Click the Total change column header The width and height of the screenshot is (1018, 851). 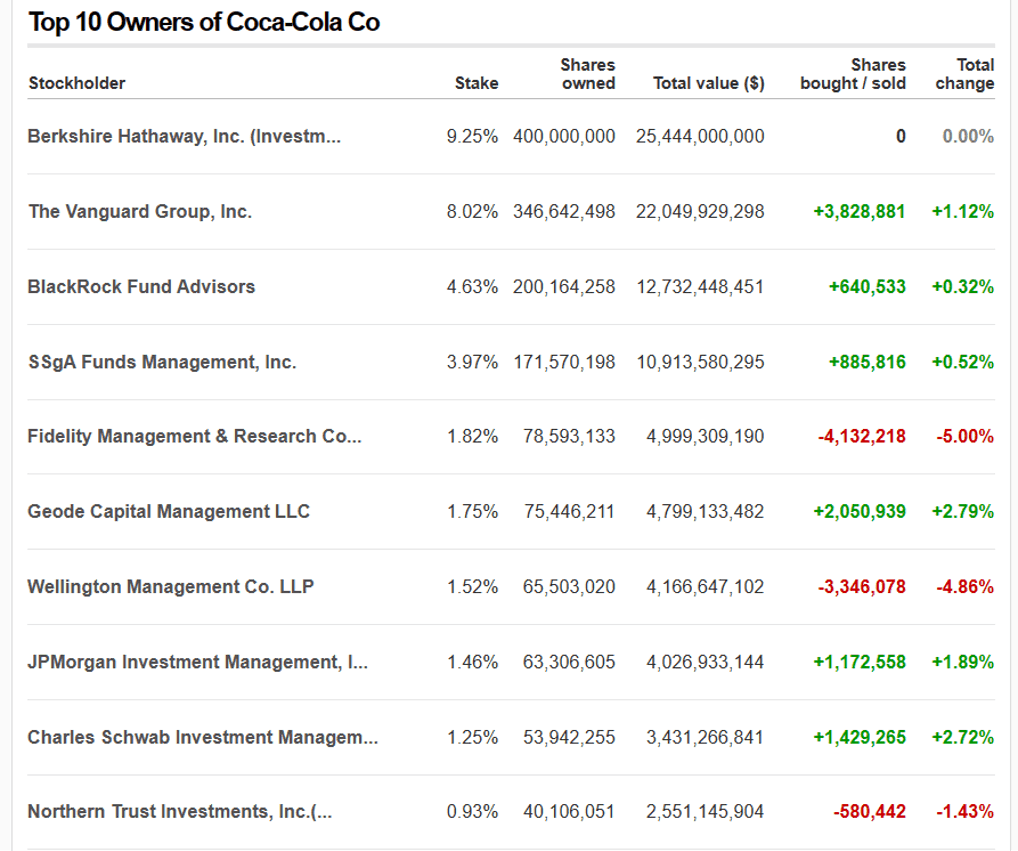tap(965, 74)
